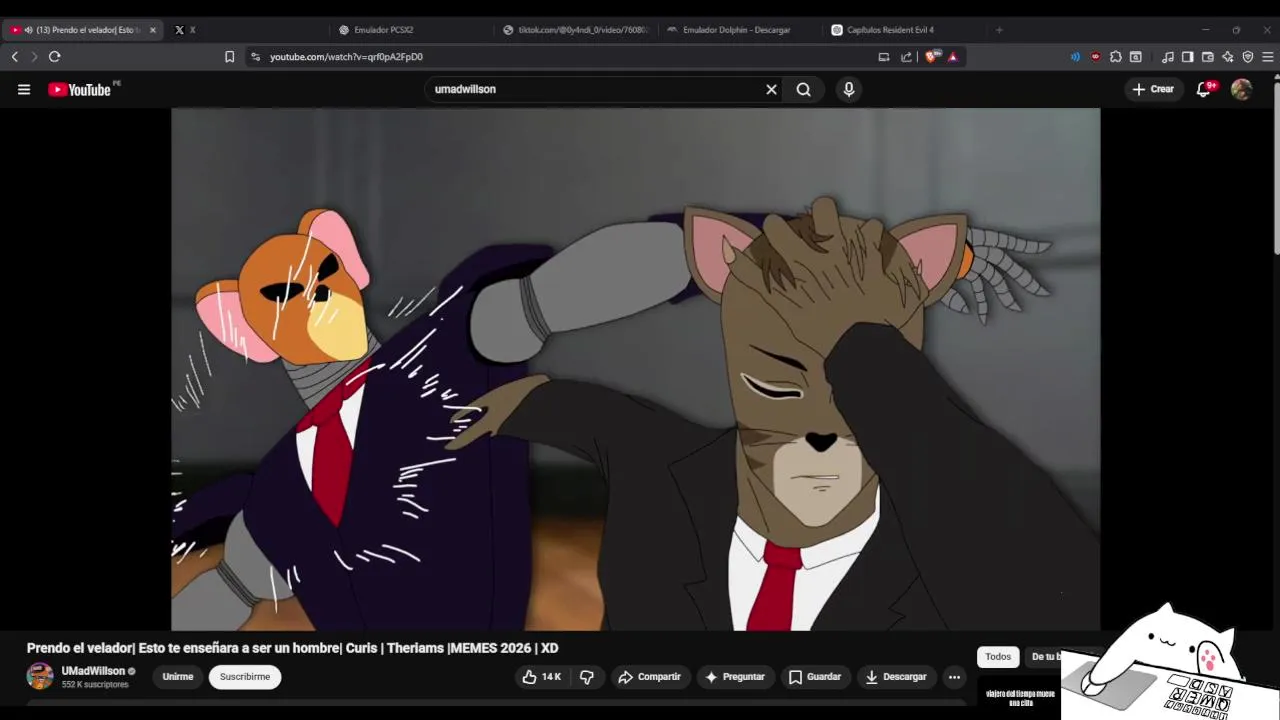
Task: Bookmark this page
Action: (x=229, y=57)
